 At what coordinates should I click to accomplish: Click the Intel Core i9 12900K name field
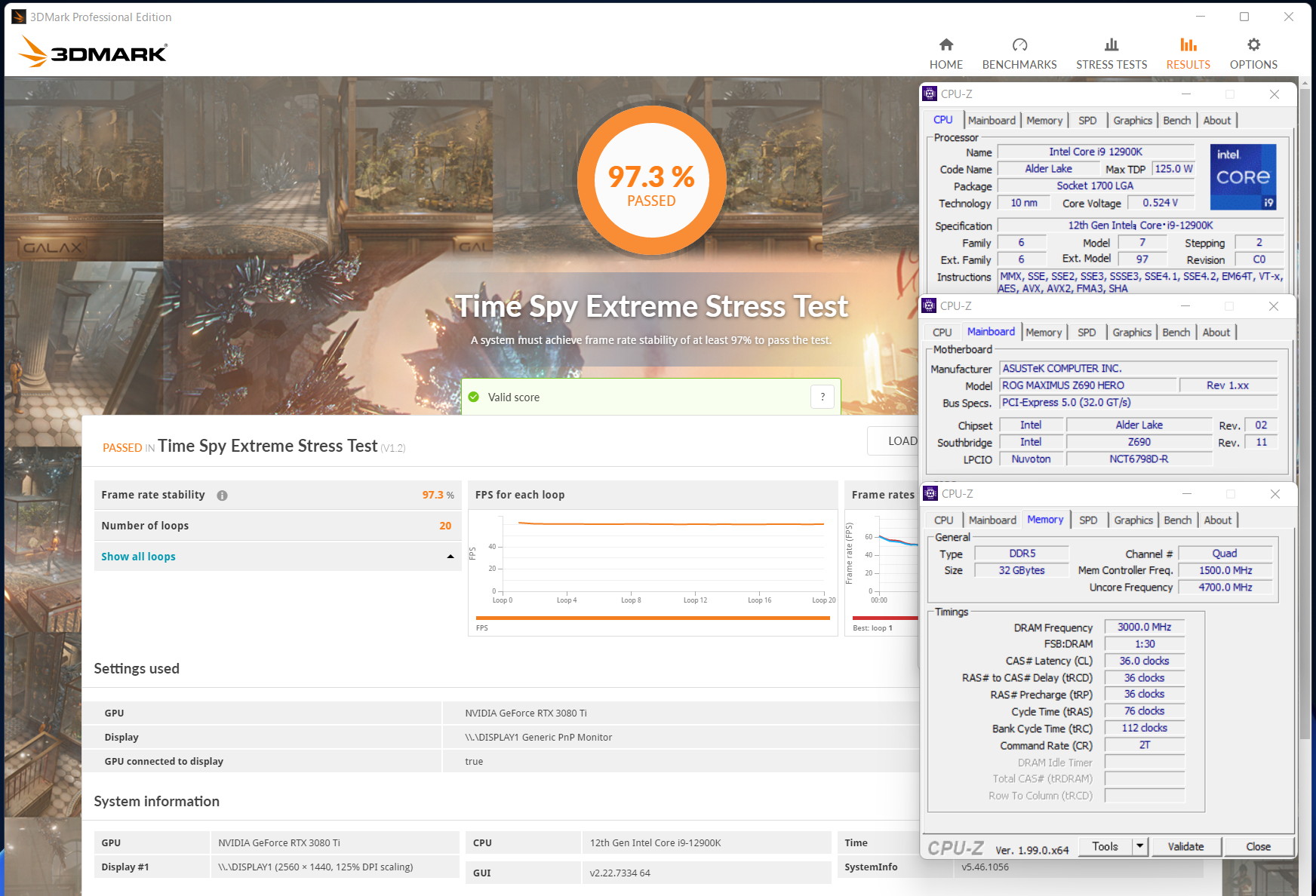click(x=1096, y=152)
